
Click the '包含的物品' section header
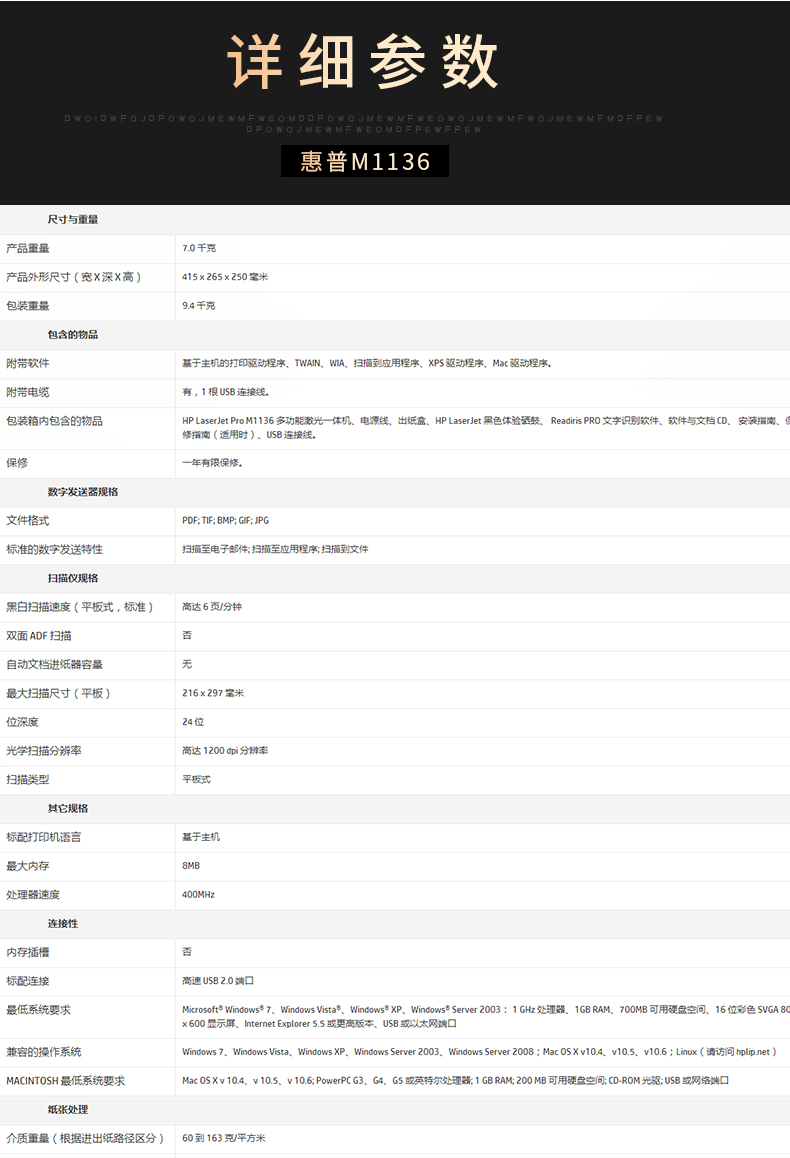pos(73,335)
